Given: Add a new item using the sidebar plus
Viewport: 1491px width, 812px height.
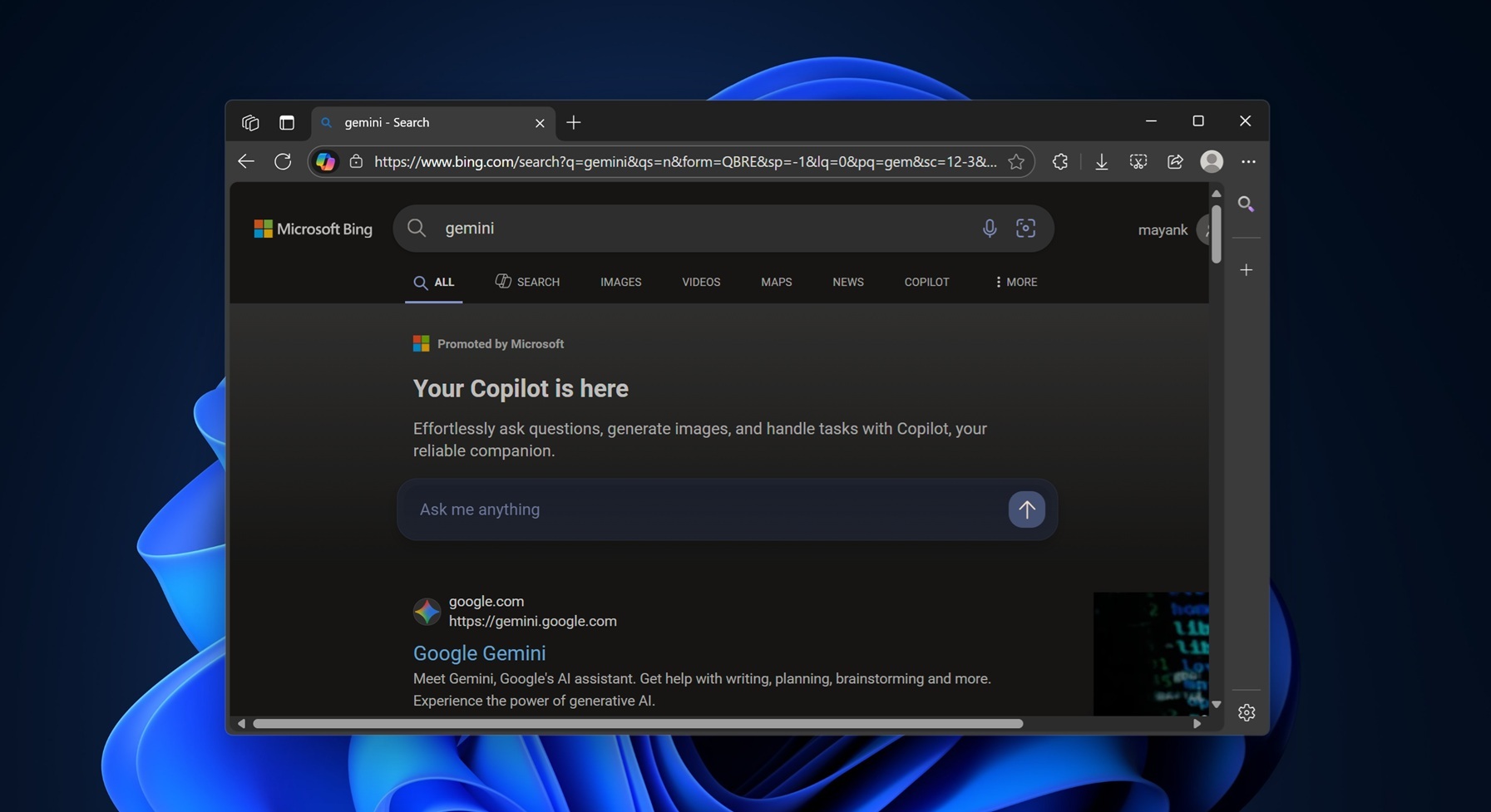Looking at the screenshot, I should pos(1247,269).
